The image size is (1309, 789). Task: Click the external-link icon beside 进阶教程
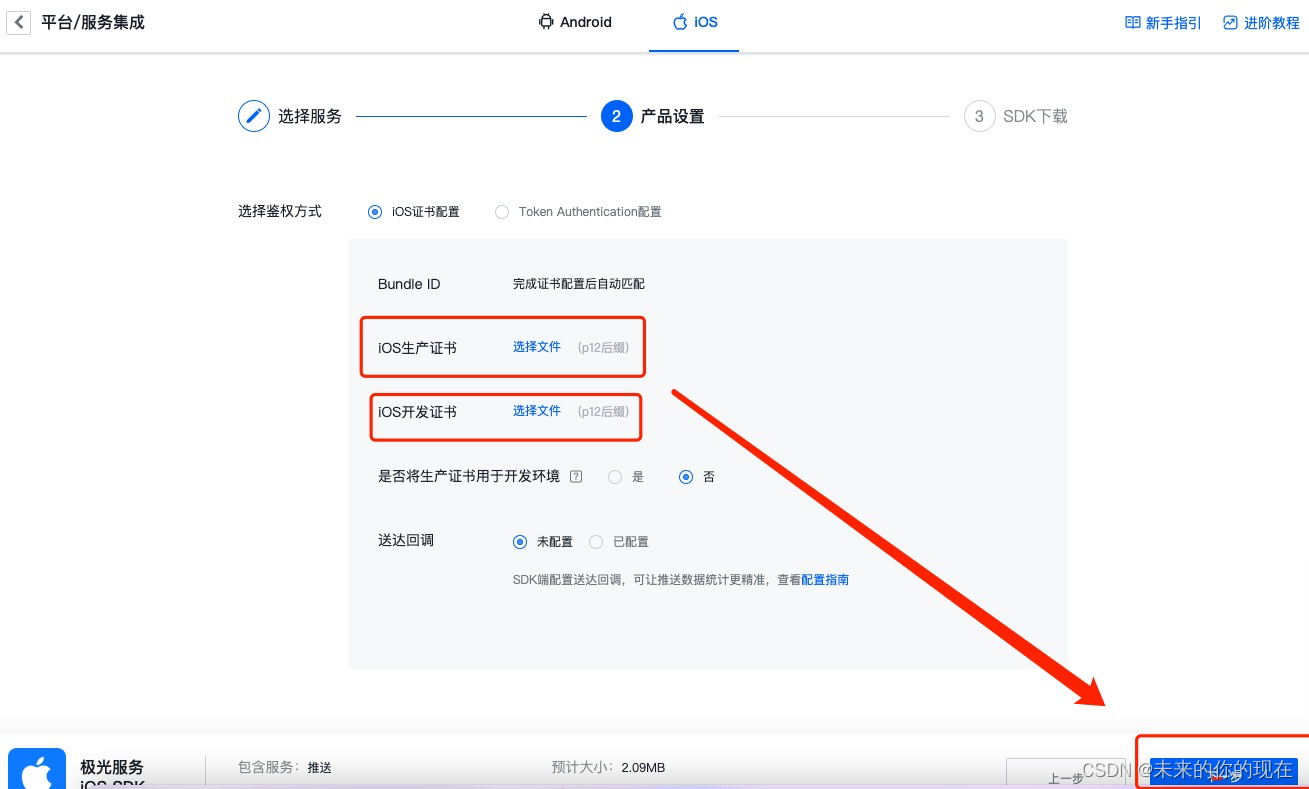click(1229, 22)
